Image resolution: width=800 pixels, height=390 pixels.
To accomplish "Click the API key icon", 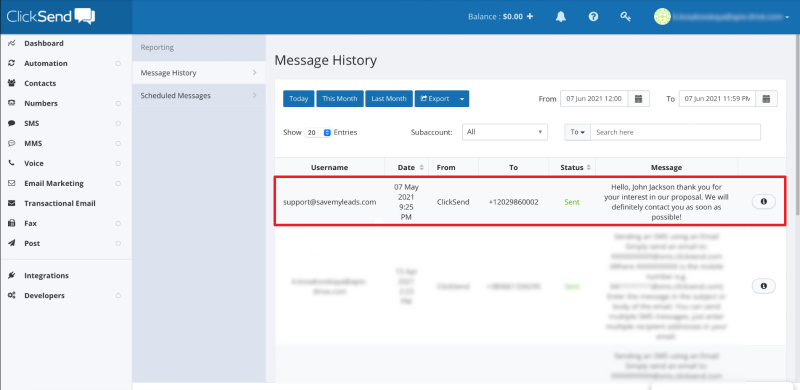I will [626, 16].
